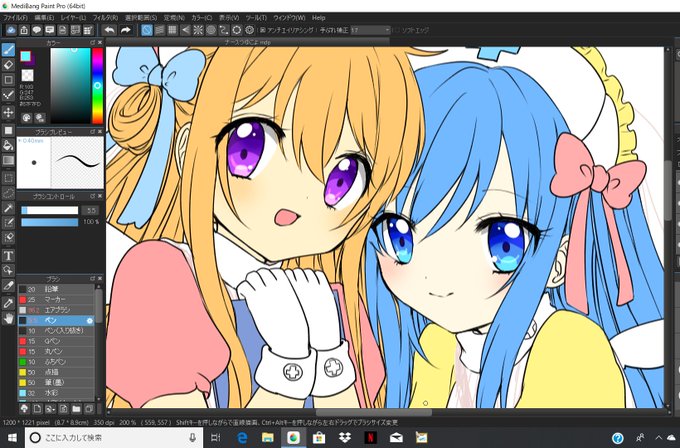The image size is (680, 448).
Task: Select the Text tool
Action: pos(8,255)
